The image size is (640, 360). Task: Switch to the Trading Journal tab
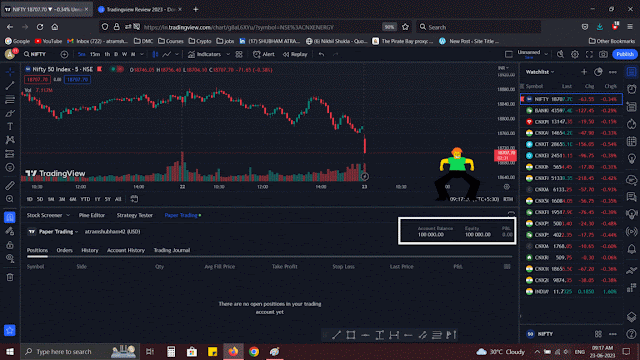pyautogui.click(x=172, y=250)
